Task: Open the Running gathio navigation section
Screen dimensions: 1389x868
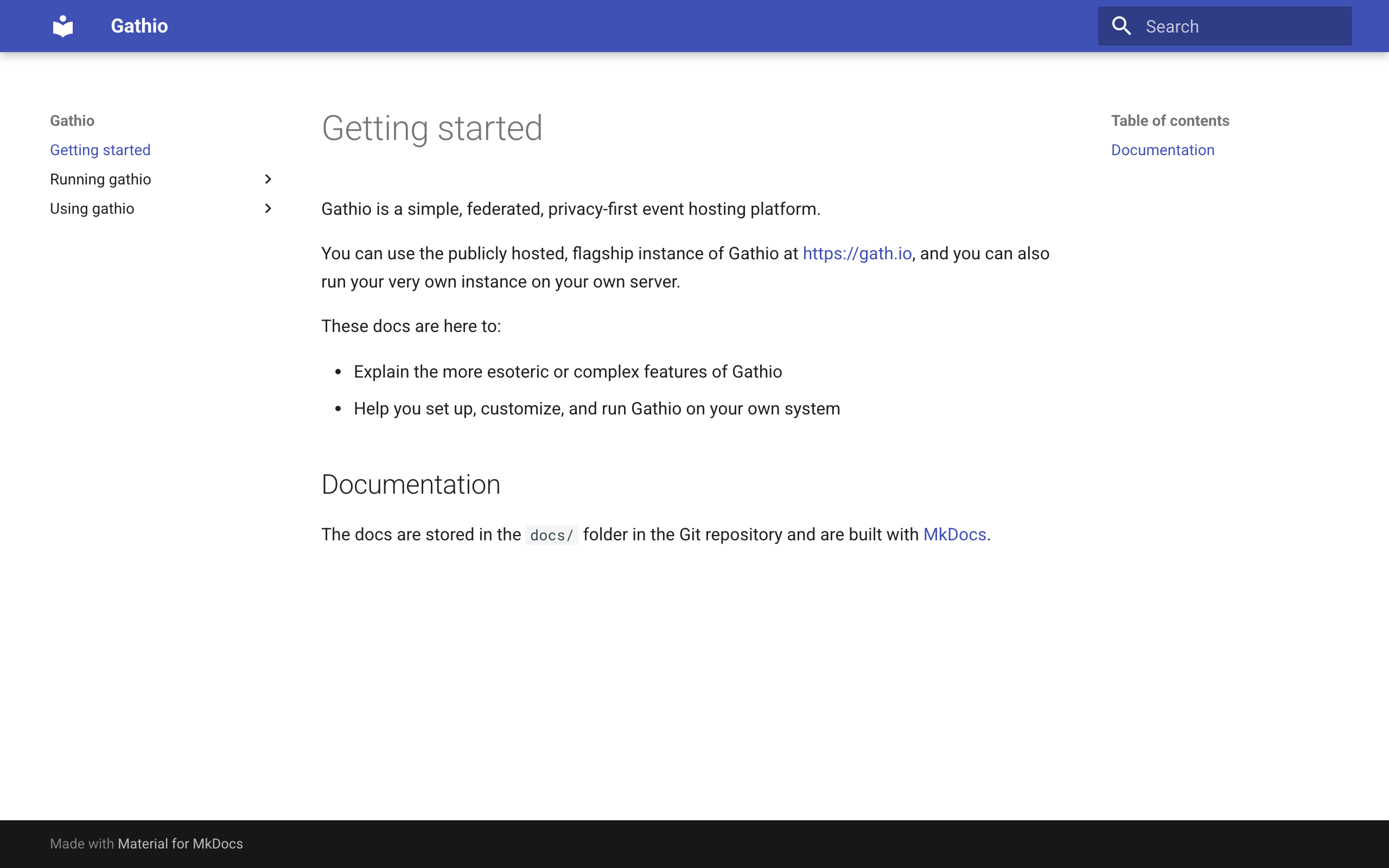Action: (100, 179)
